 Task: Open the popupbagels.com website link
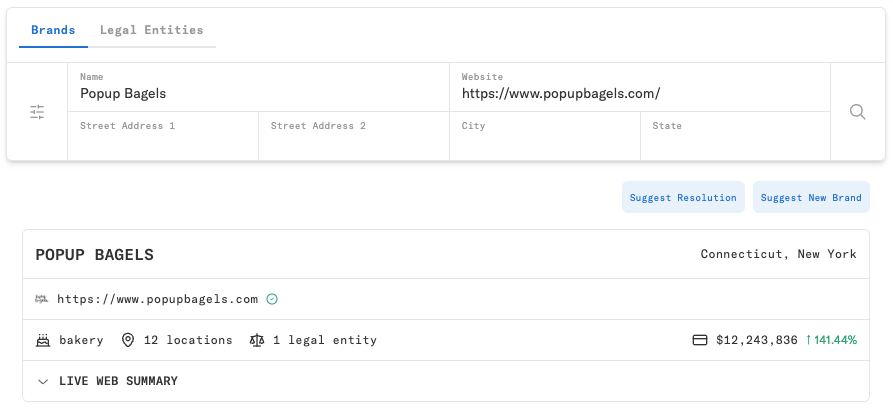click(157, 299)
